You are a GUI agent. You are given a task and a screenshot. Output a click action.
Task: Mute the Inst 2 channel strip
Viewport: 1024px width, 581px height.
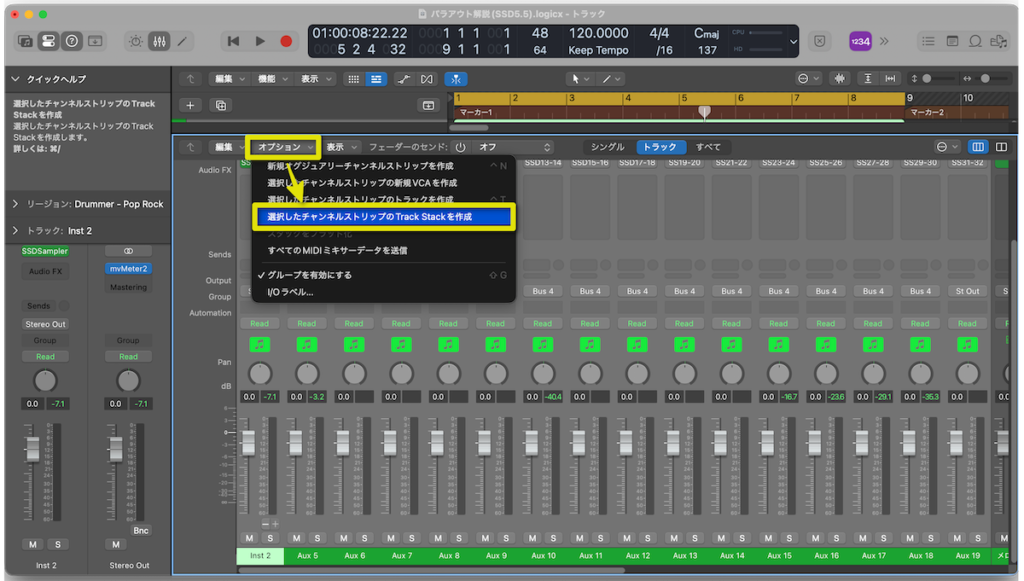[x=33, y=545]
